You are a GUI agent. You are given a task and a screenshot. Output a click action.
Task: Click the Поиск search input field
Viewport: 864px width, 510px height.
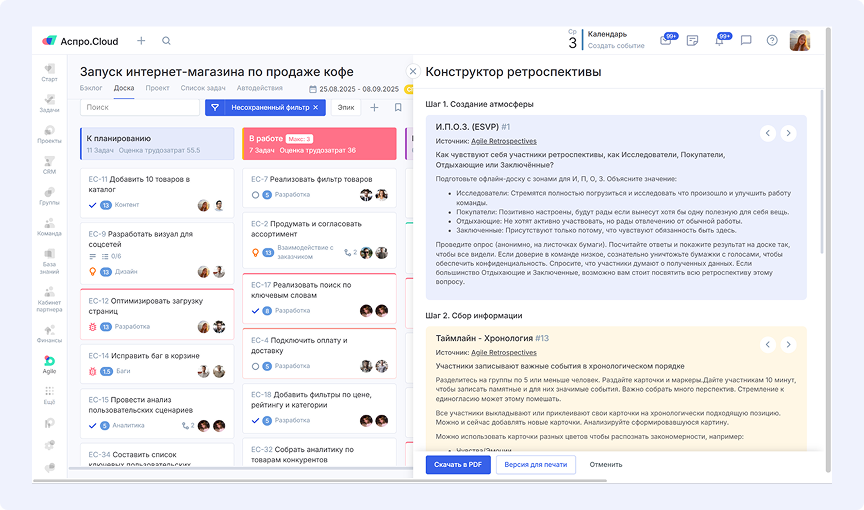(x=138, y=107)
